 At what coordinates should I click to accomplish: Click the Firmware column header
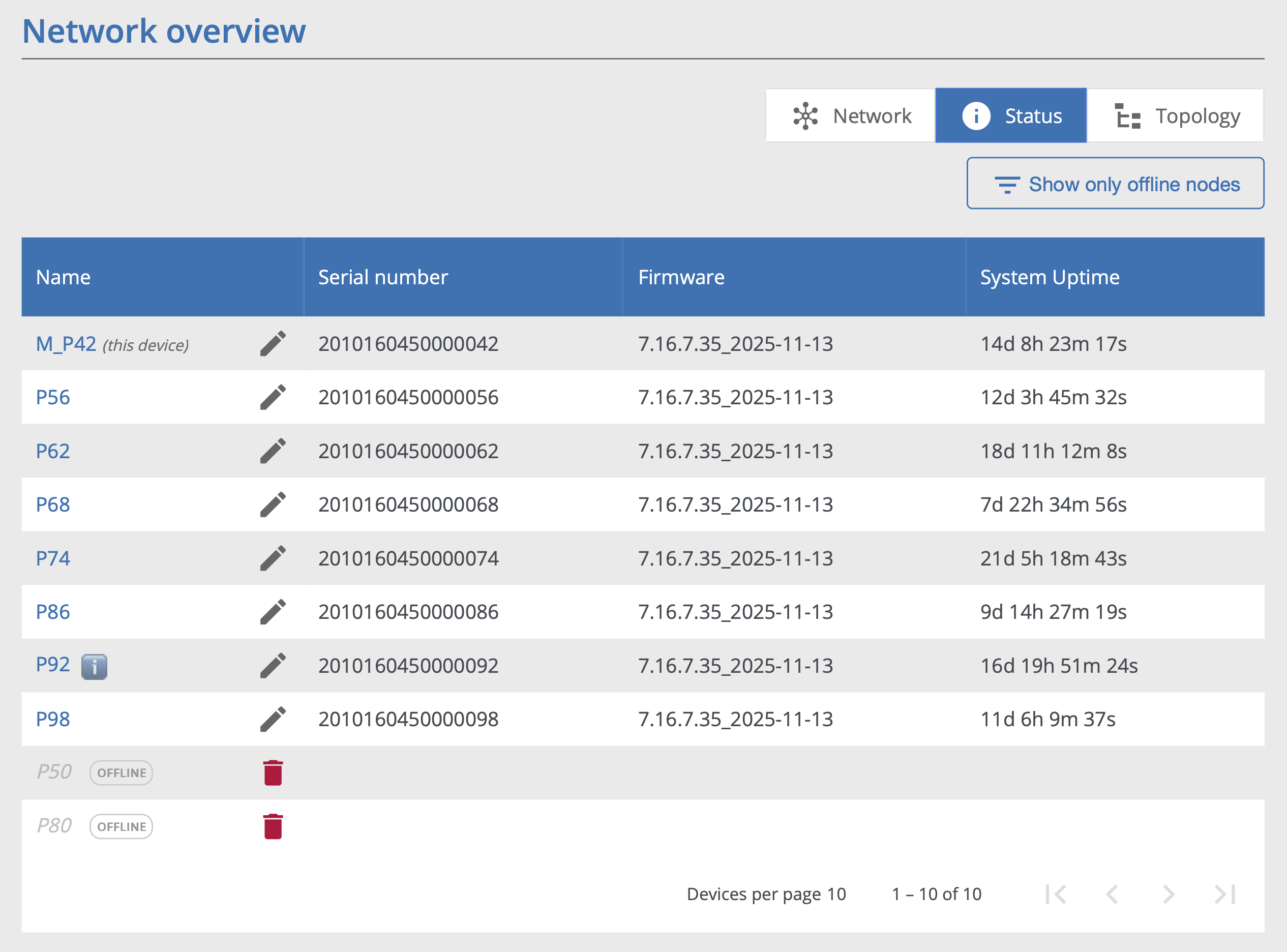[x=794, y=277]
